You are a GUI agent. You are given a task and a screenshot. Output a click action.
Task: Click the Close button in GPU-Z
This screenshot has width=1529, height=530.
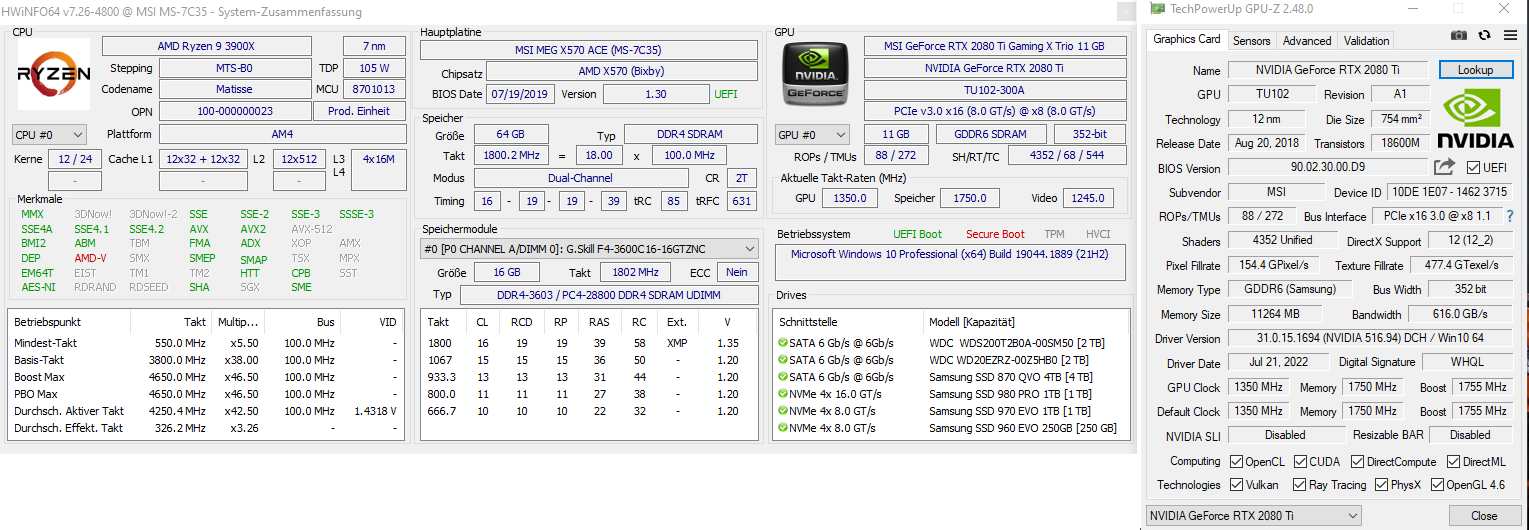tap(1484, 516)
